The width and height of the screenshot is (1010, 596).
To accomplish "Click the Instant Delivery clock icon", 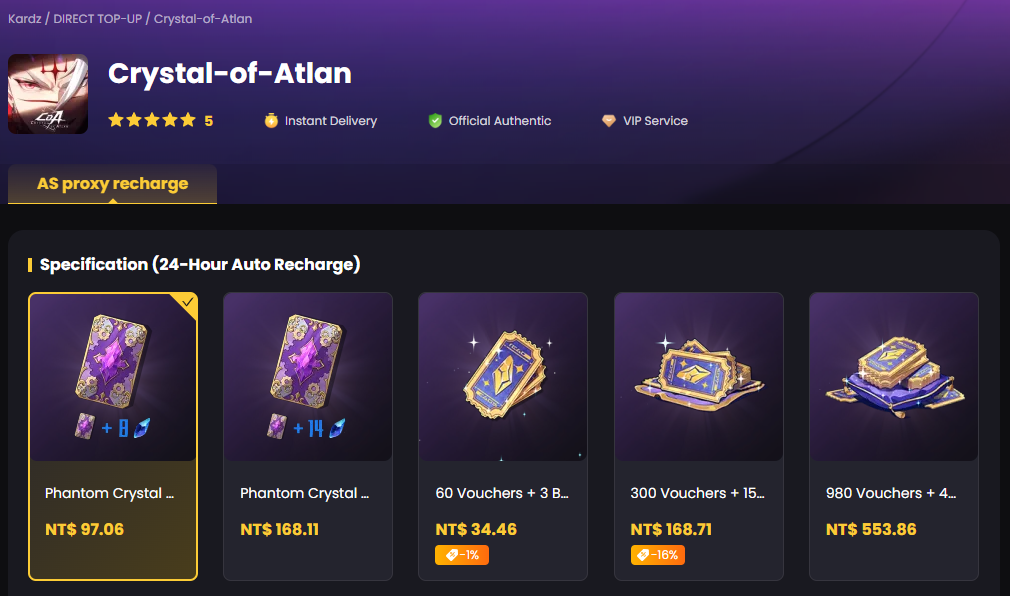I will pyautogui.click(x=269, y=120).
